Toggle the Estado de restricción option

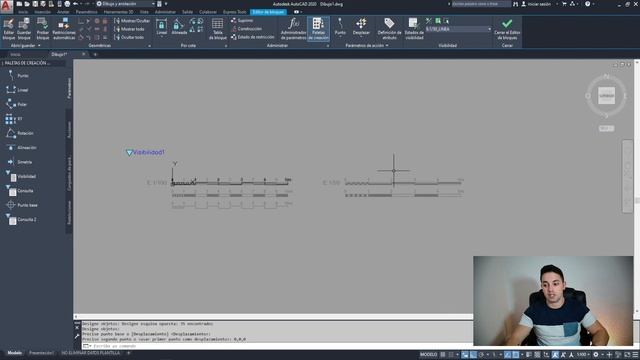click(x=253, y=37)
